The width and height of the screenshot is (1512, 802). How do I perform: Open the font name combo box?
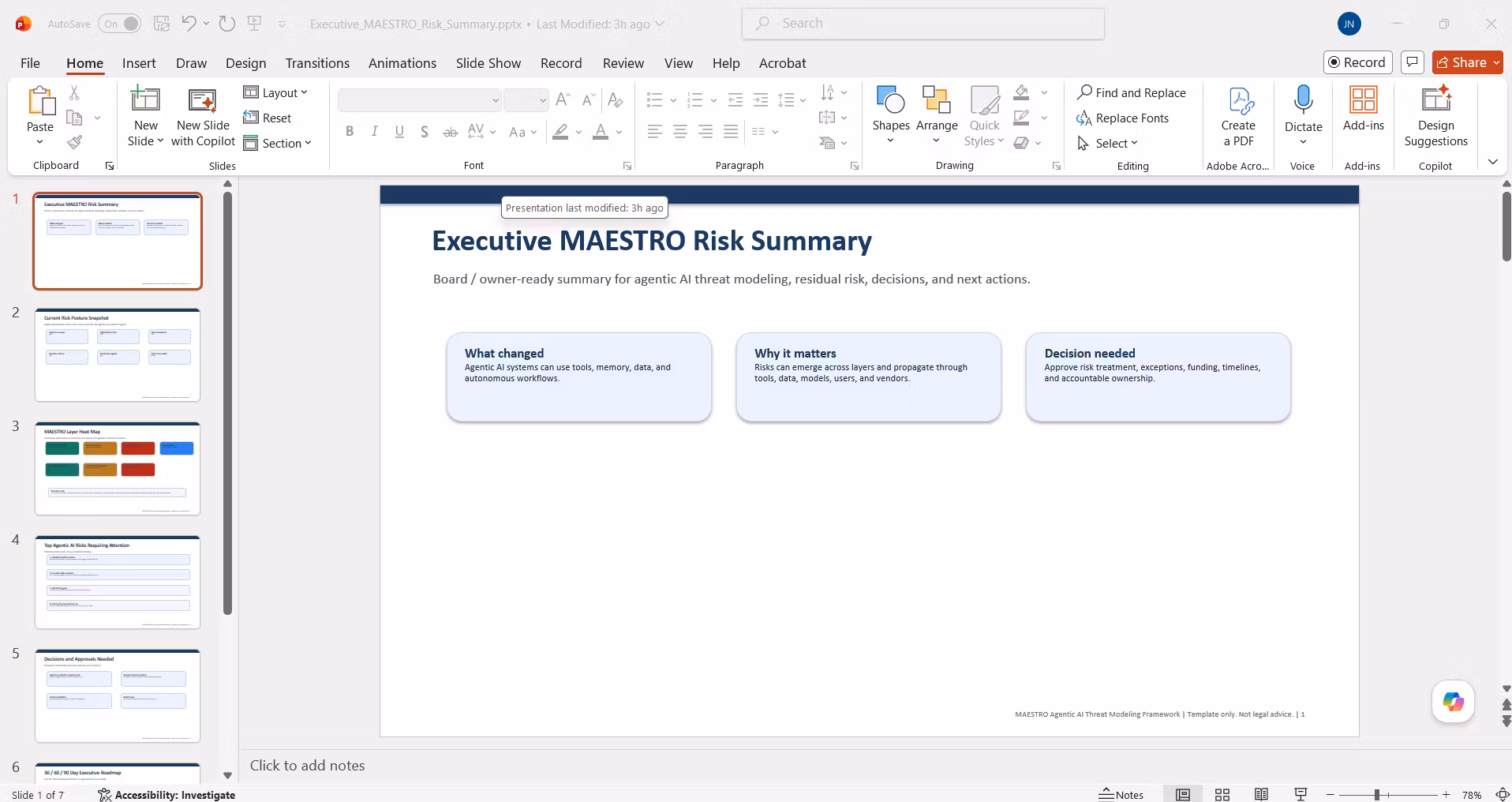click(420, 100)
